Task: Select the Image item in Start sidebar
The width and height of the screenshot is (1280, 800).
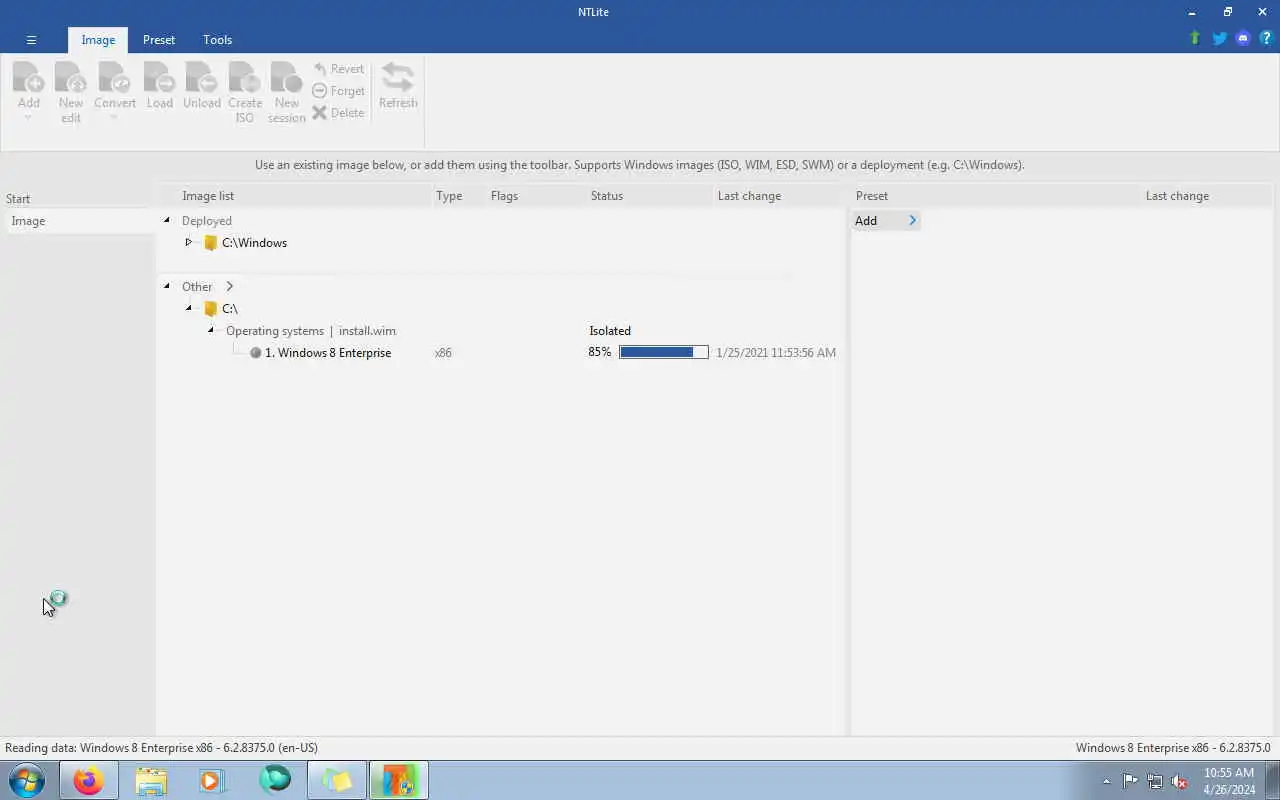Action: [80, 221]
